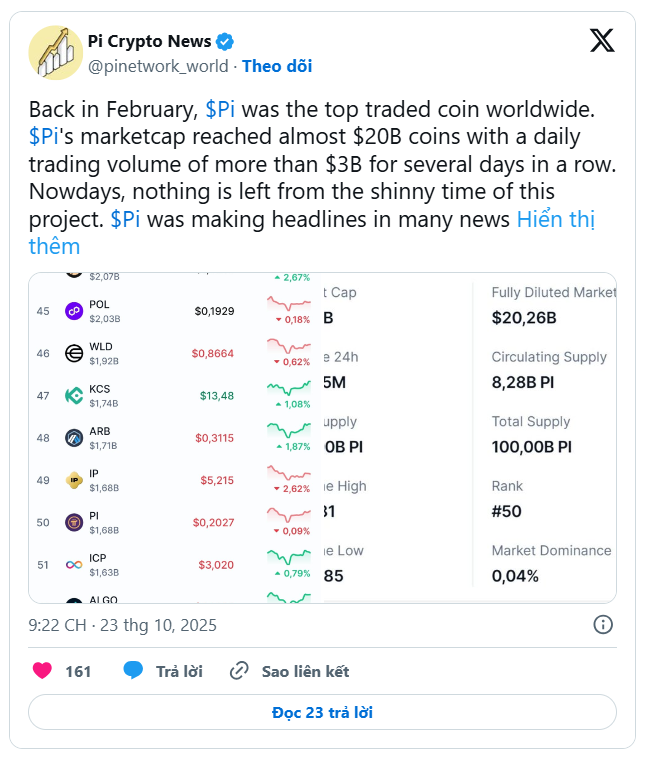Click the reply speech bubble icon

(x=133, y=671)
